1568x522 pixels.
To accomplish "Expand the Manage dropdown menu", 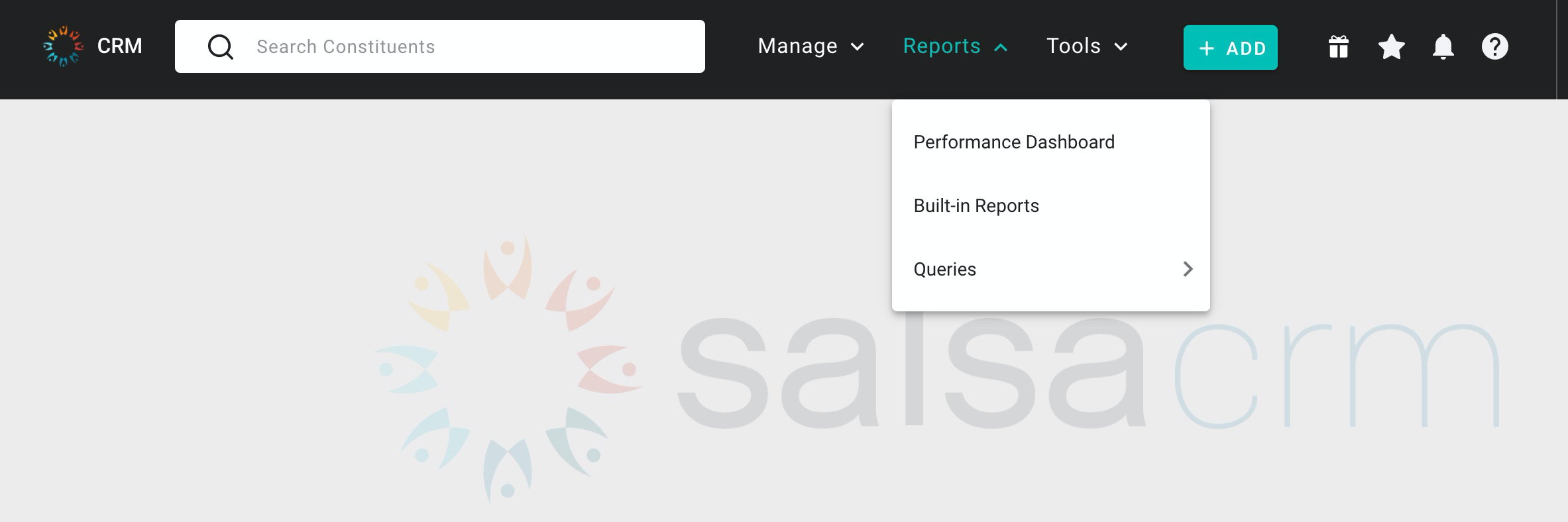I will [x=811, y=46].
